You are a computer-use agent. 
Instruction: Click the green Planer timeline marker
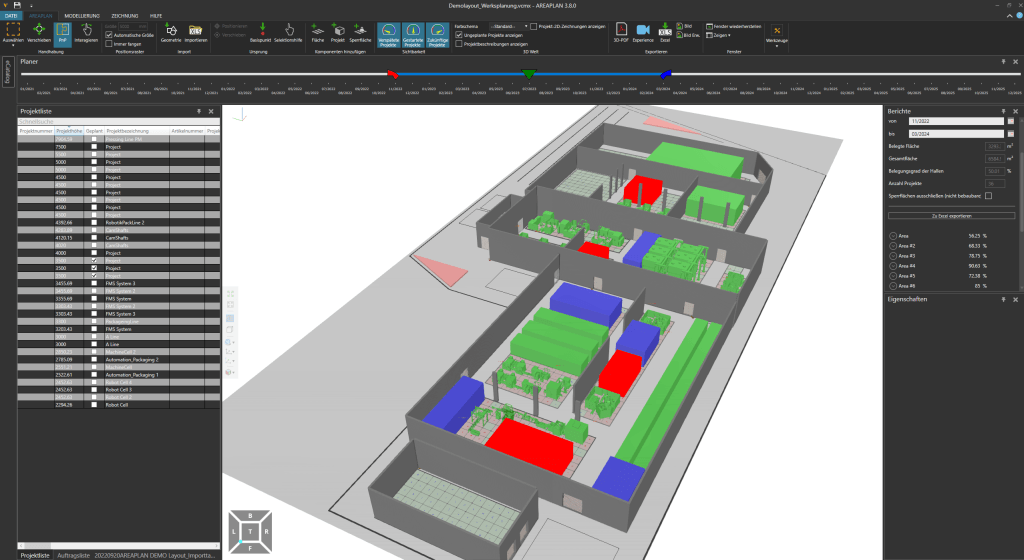pyautogui.click(x=529, y=75)
